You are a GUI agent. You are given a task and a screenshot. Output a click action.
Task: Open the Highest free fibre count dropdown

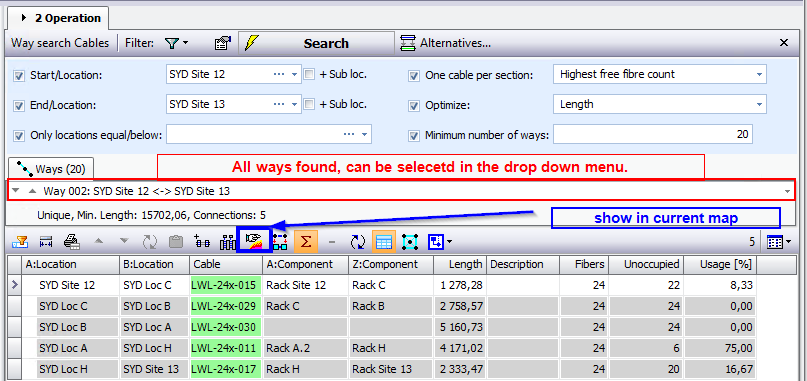pyautogui.click(x=759, y=74)
